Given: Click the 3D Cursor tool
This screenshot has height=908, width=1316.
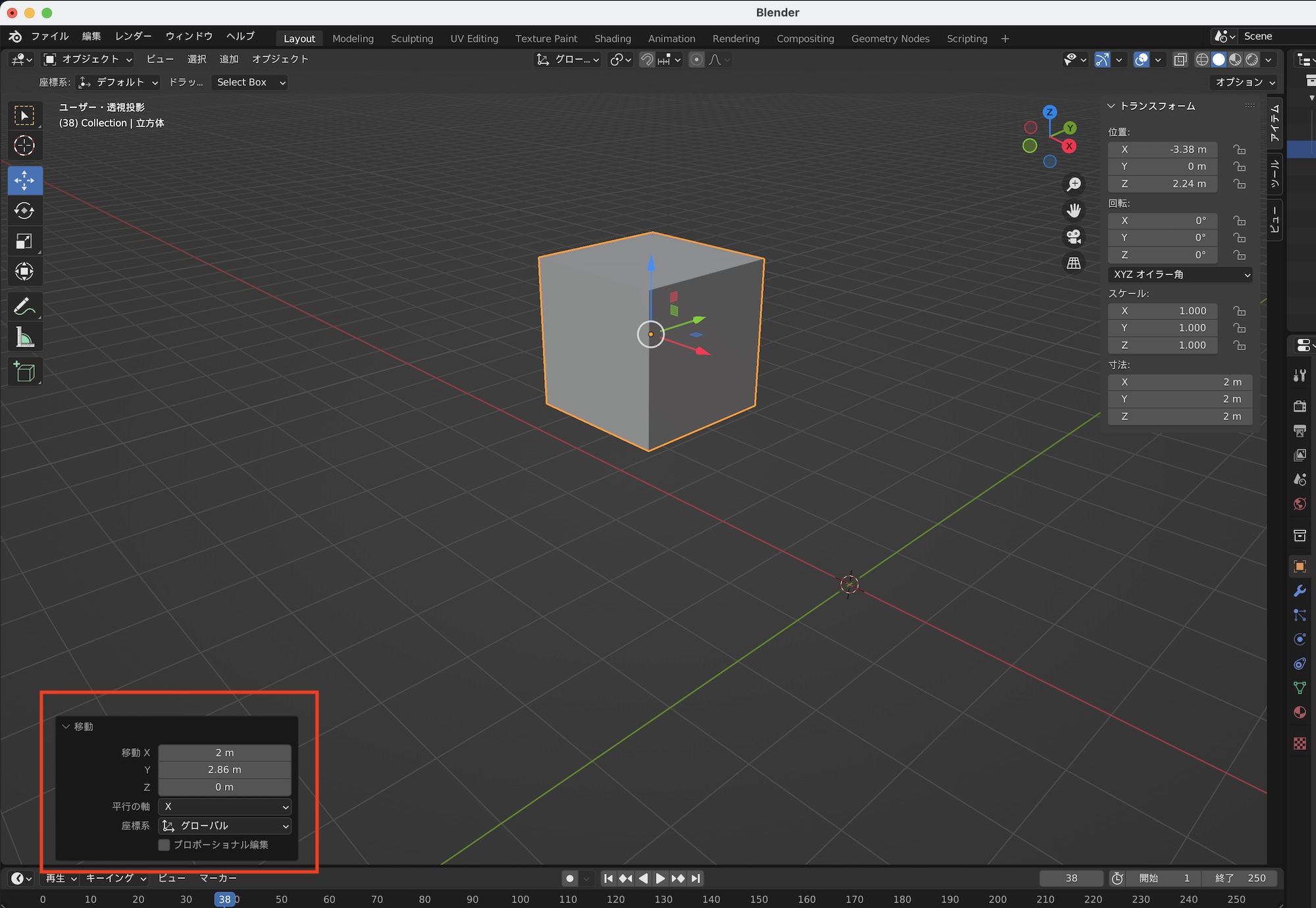Looking at the screenshot, I should (24, 145).
